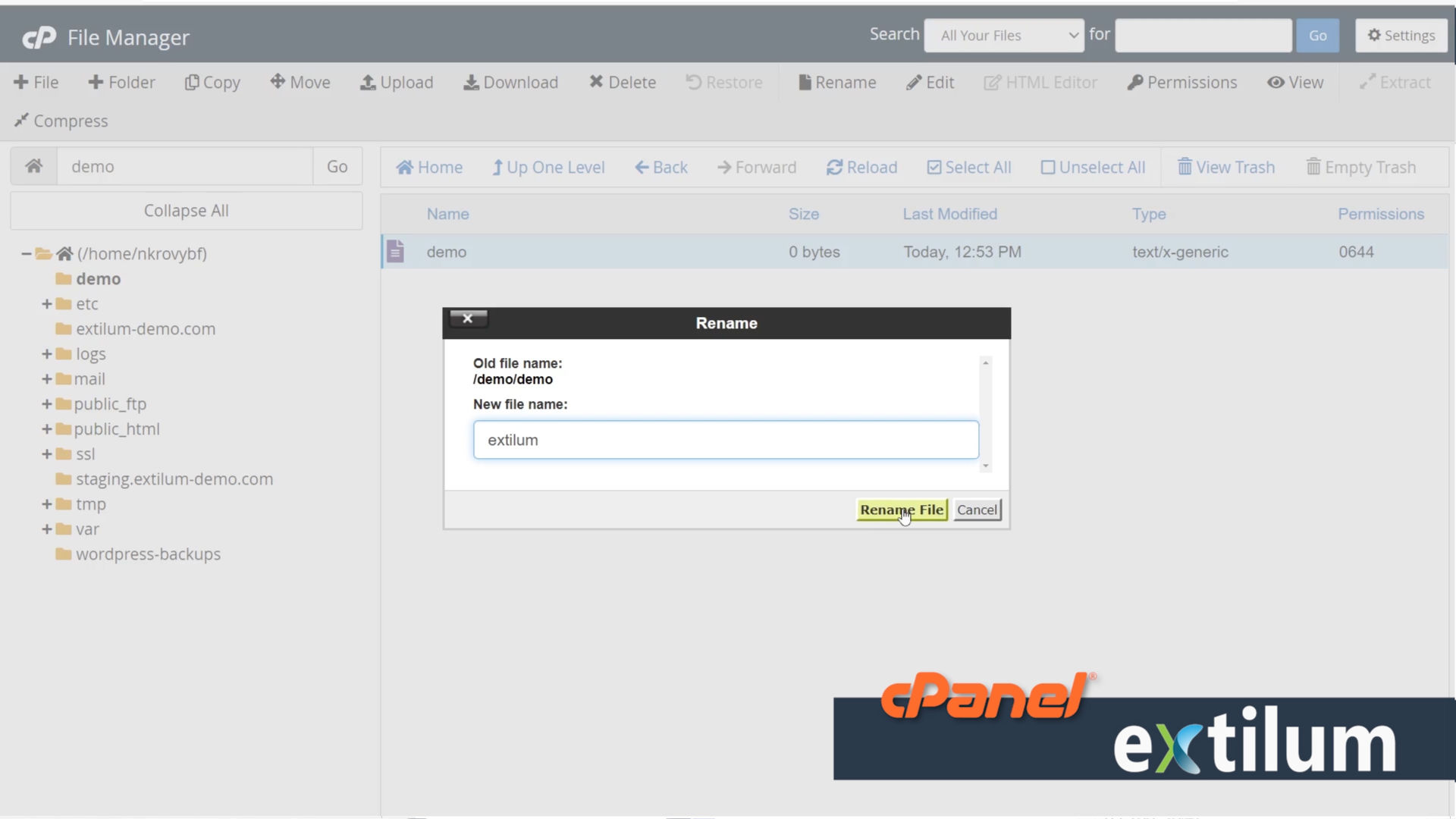
Task: Sort files by Last Modified
Action: point(950,214)
